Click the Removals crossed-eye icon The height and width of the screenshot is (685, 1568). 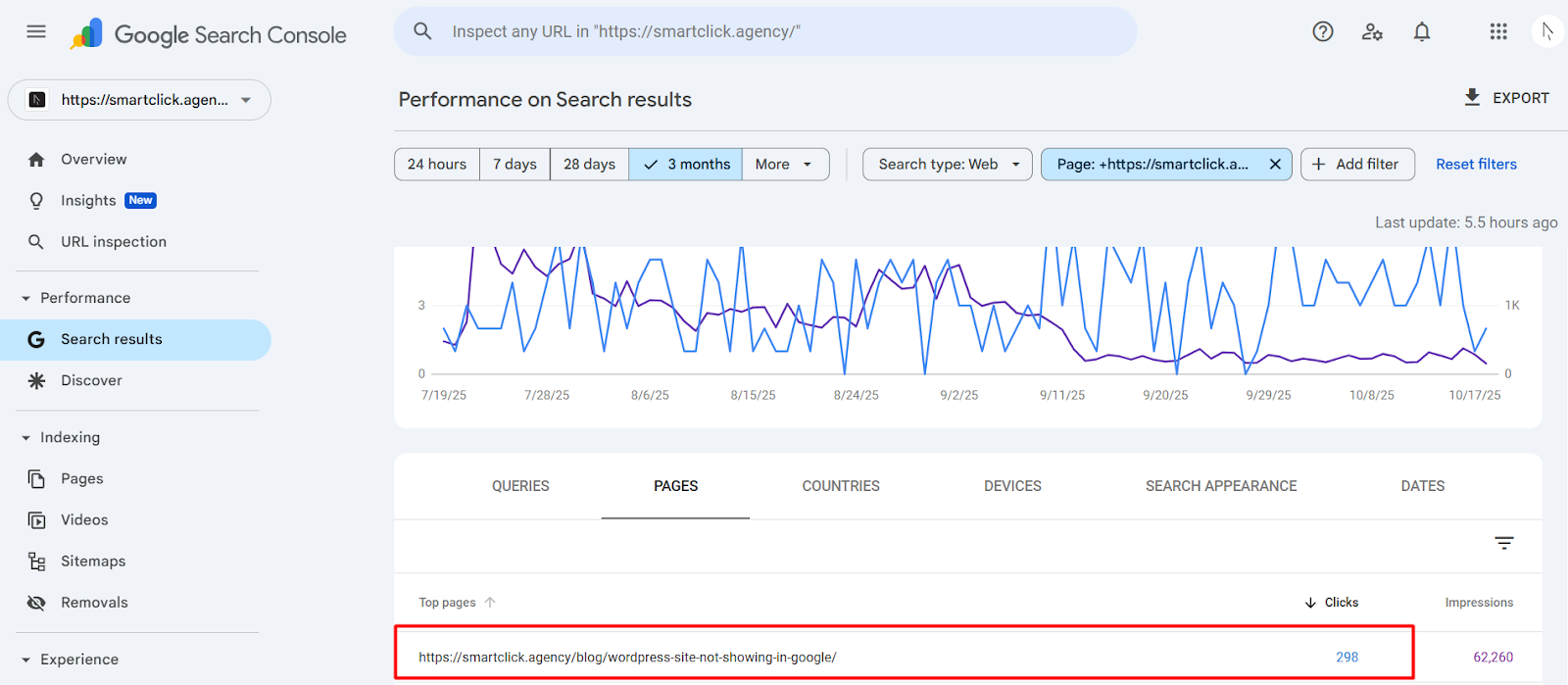[x=36, y=603]
